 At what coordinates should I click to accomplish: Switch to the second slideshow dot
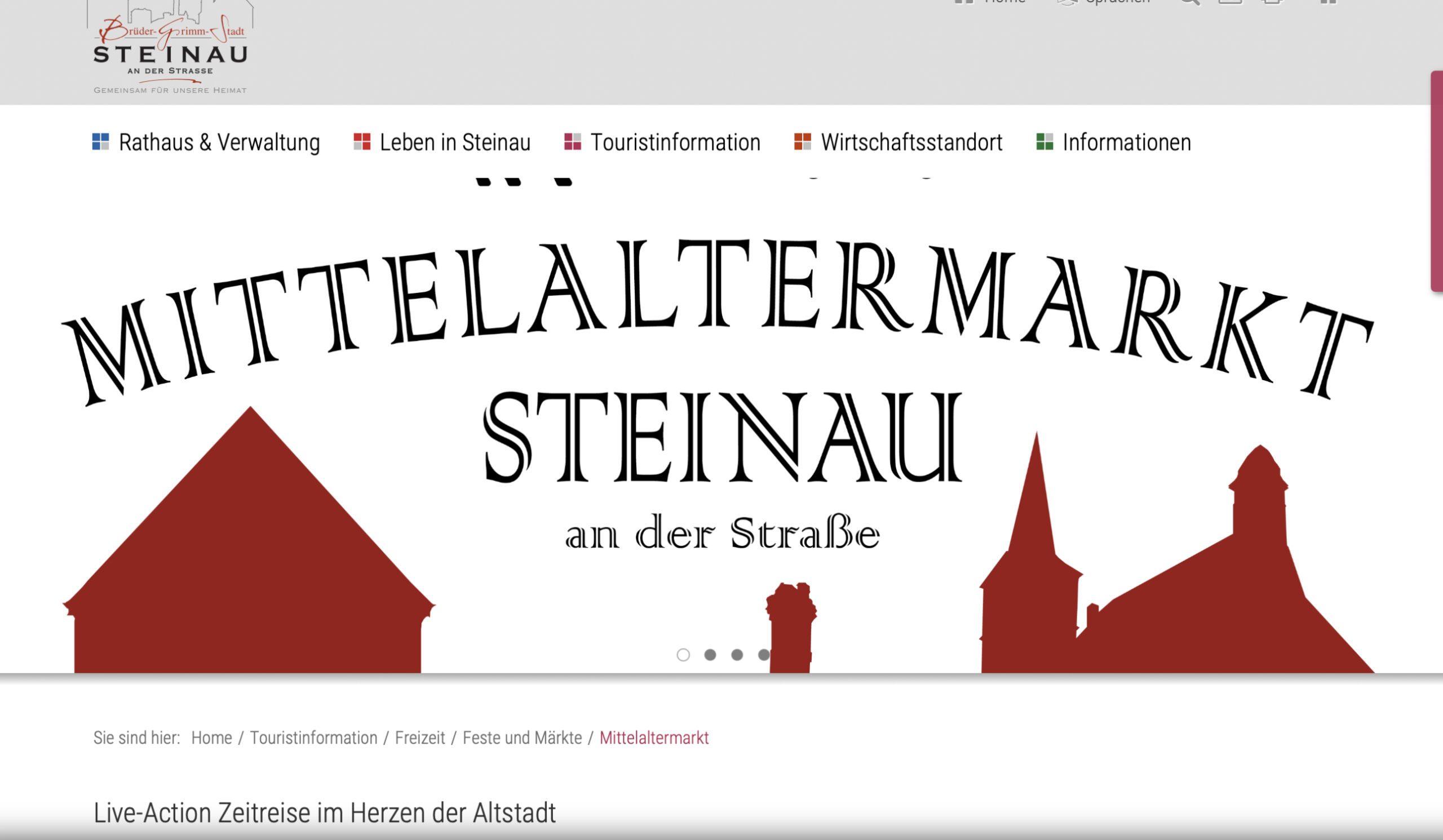710,655
